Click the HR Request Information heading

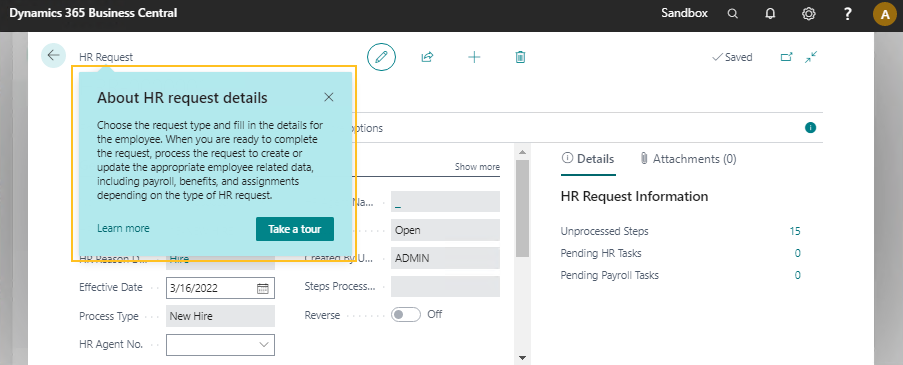[634, 196]
